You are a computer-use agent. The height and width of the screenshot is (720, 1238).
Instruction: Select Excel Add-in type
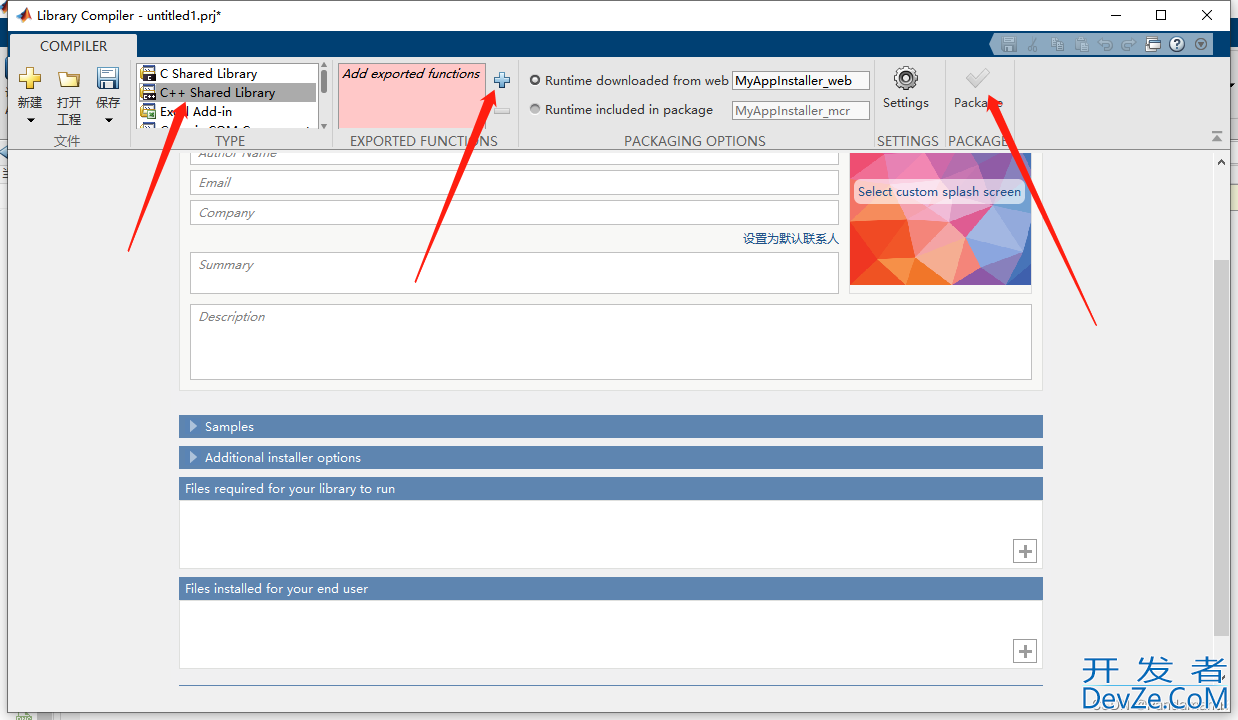(x=227, y=111)
